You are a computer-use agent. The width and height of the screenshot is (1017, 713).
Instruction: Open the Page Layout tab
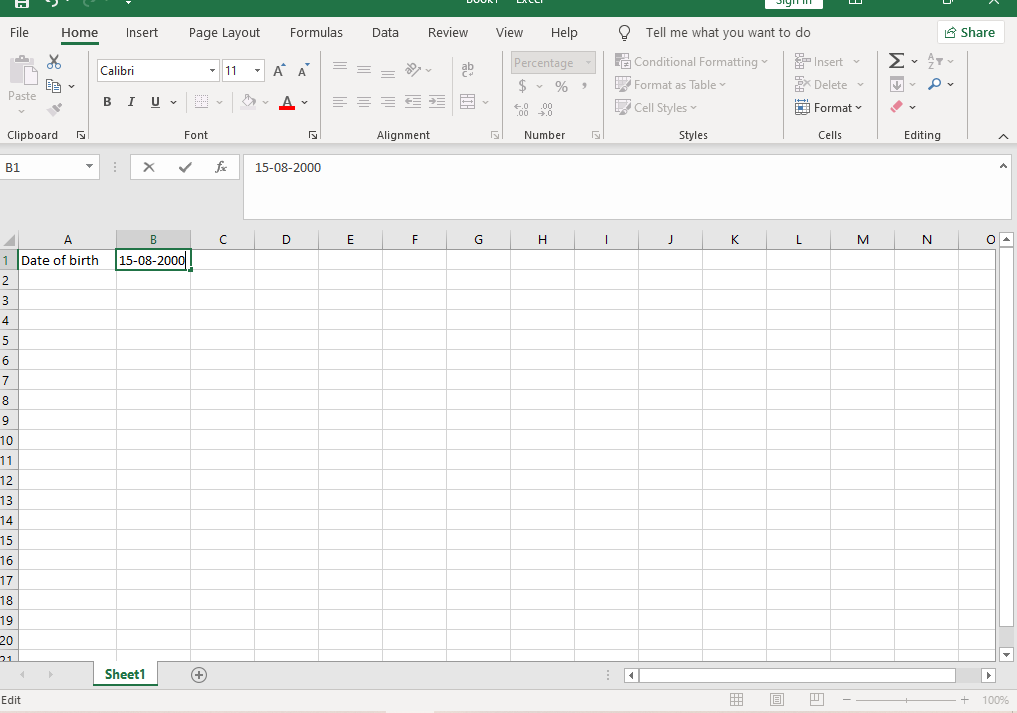pos(224,33)
